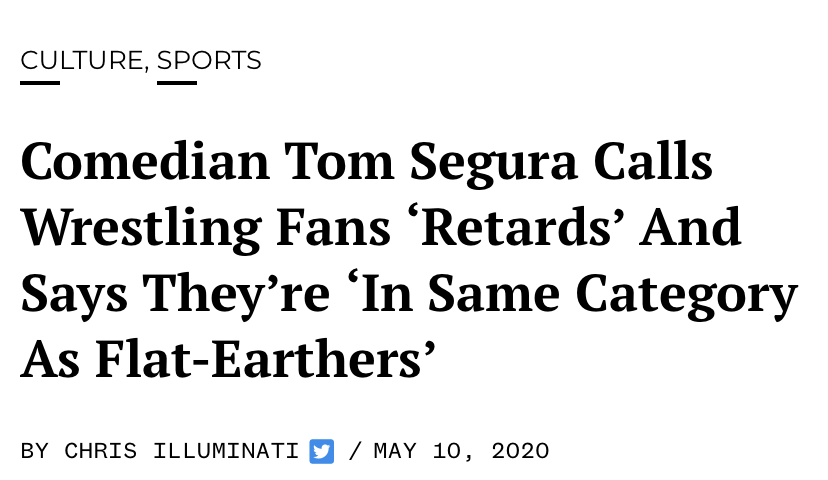Open the CULTURE category link
This screenshot has height=480, width=828.
82,60
